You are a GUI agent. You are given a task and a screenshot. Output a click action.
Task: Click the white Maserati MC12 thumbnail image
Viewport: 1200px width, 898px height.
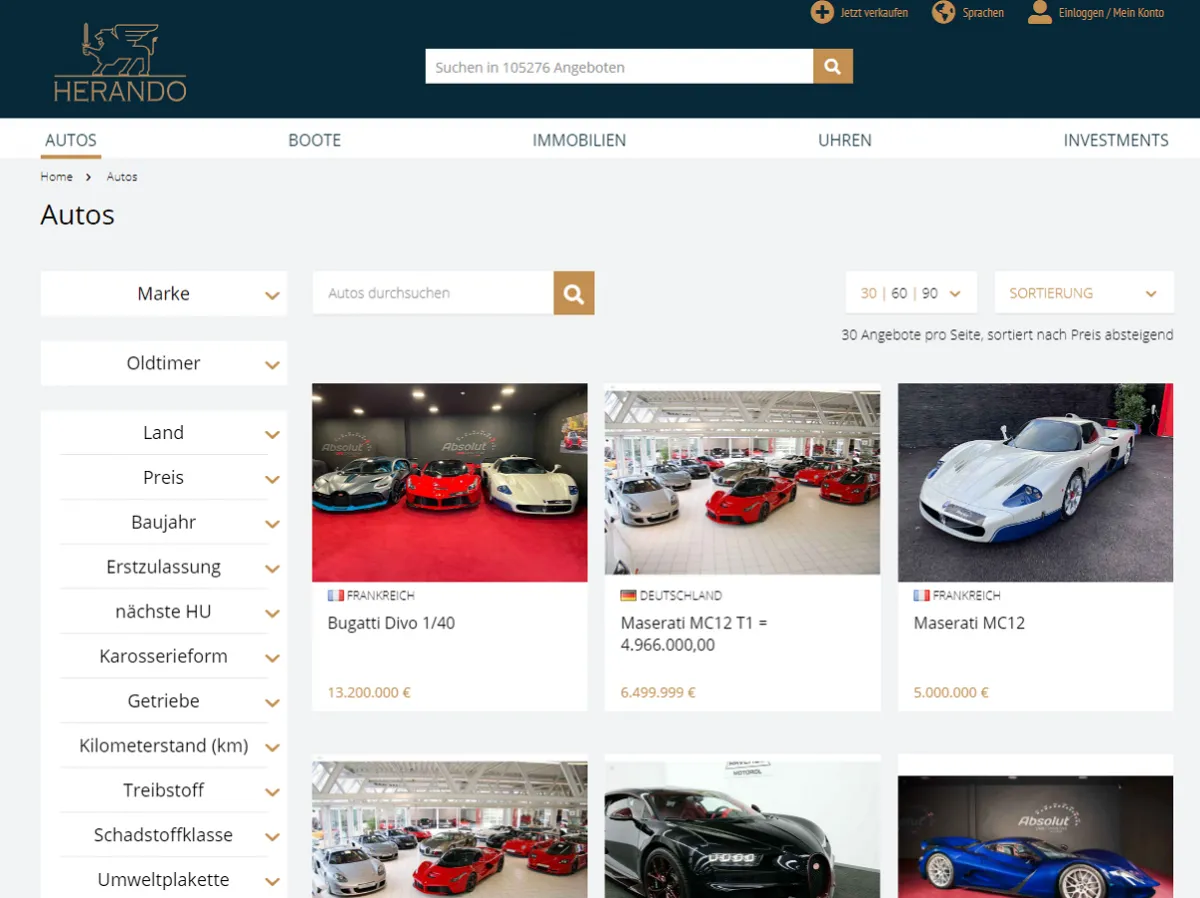[x=1035, y=482]
